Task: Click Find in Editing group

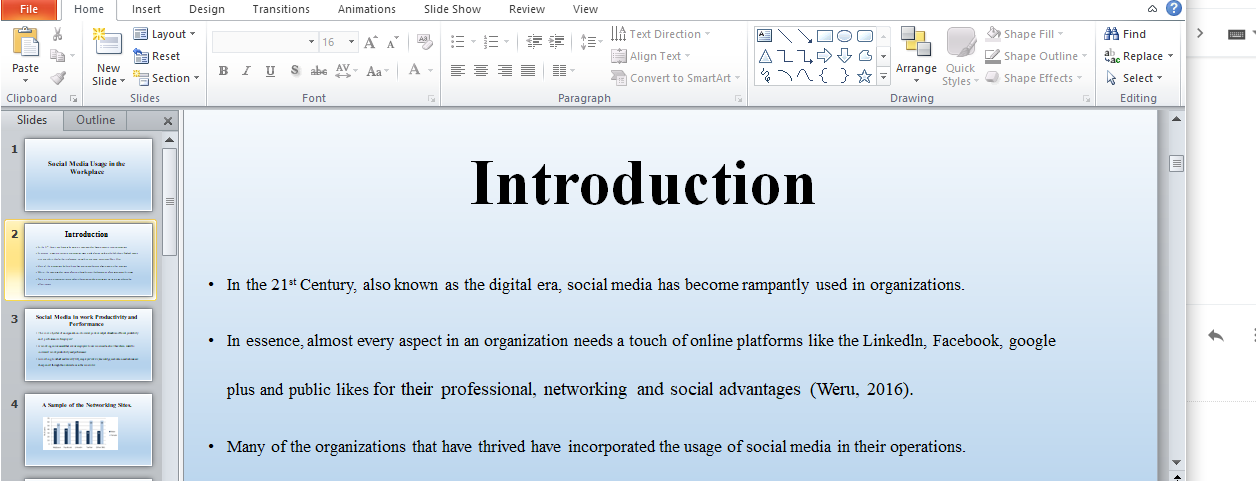Action: pyautogui.click(x=1126, y=34)
